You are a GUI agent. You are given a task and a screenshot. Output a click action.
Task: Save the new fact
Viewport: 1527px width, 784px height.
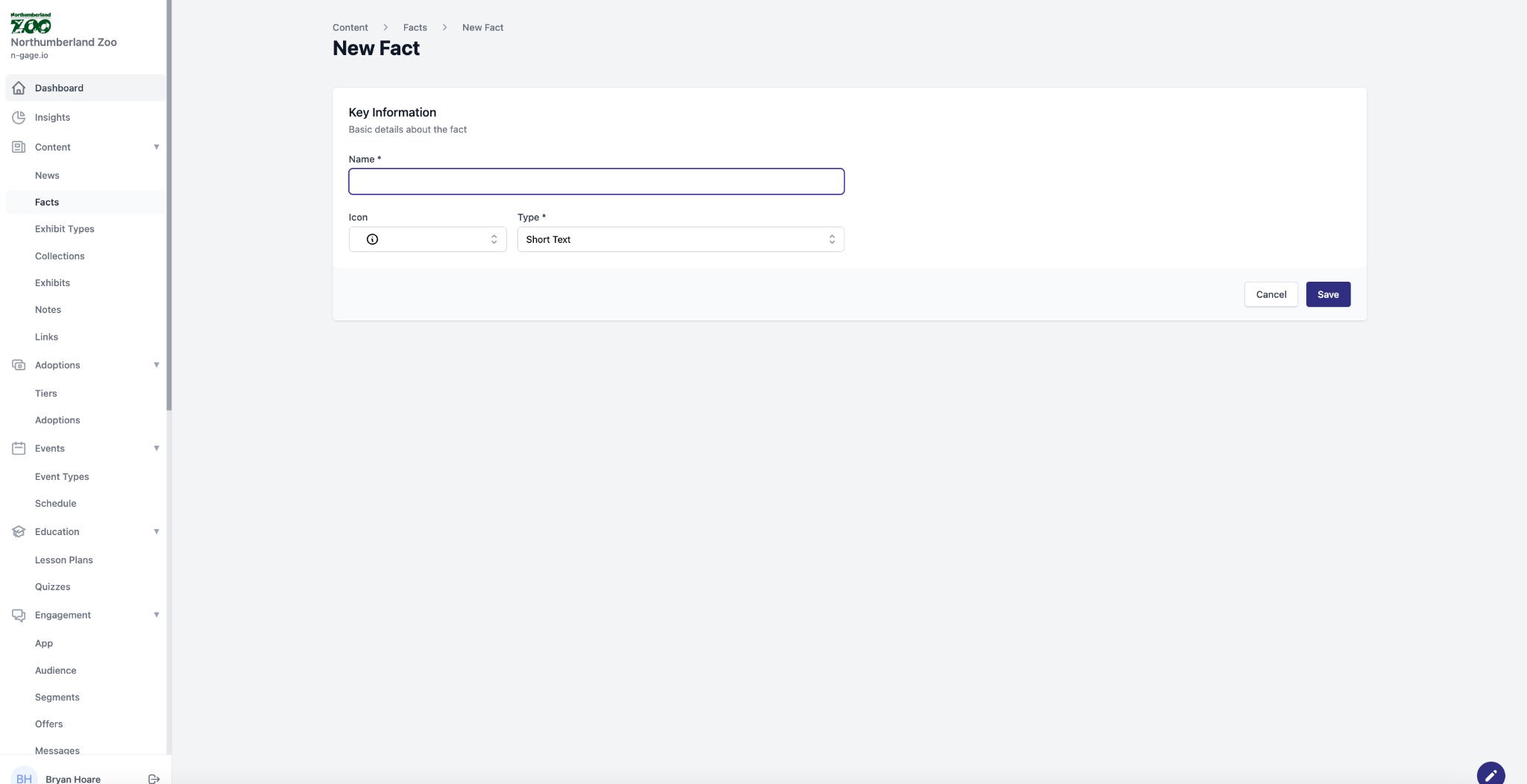click(x=1327, y=294)
